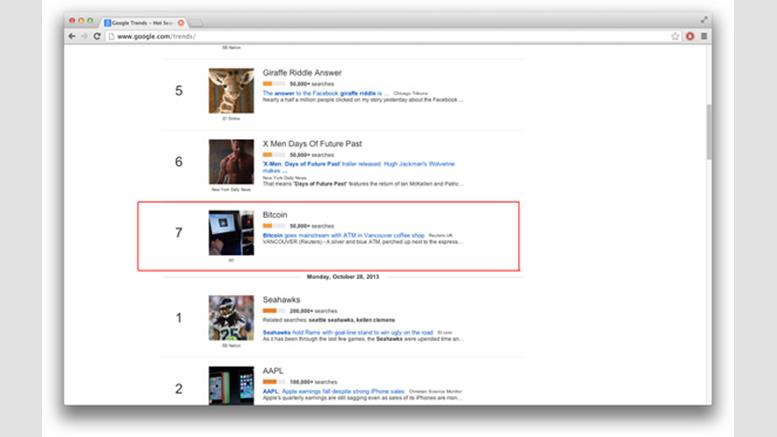Image resolution: width=777 pixels, height=437 pixels.
Task: Open the AAPL iPhones thumbnail
Action: (231, 386)
